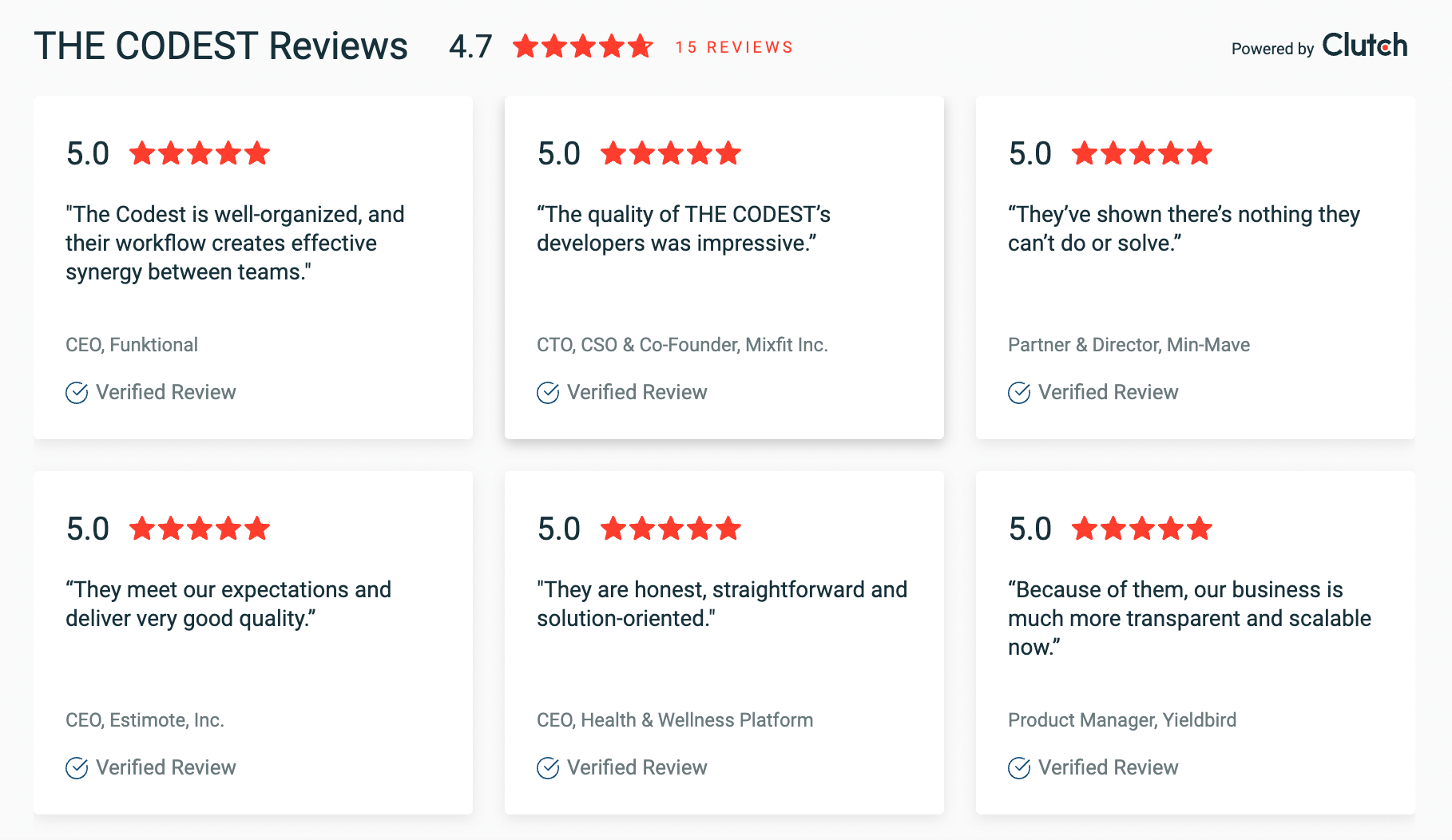1452x840 pixels.
Task: Click the "Partner & Director, Min-Mave" label
Action: (1129, 345)
